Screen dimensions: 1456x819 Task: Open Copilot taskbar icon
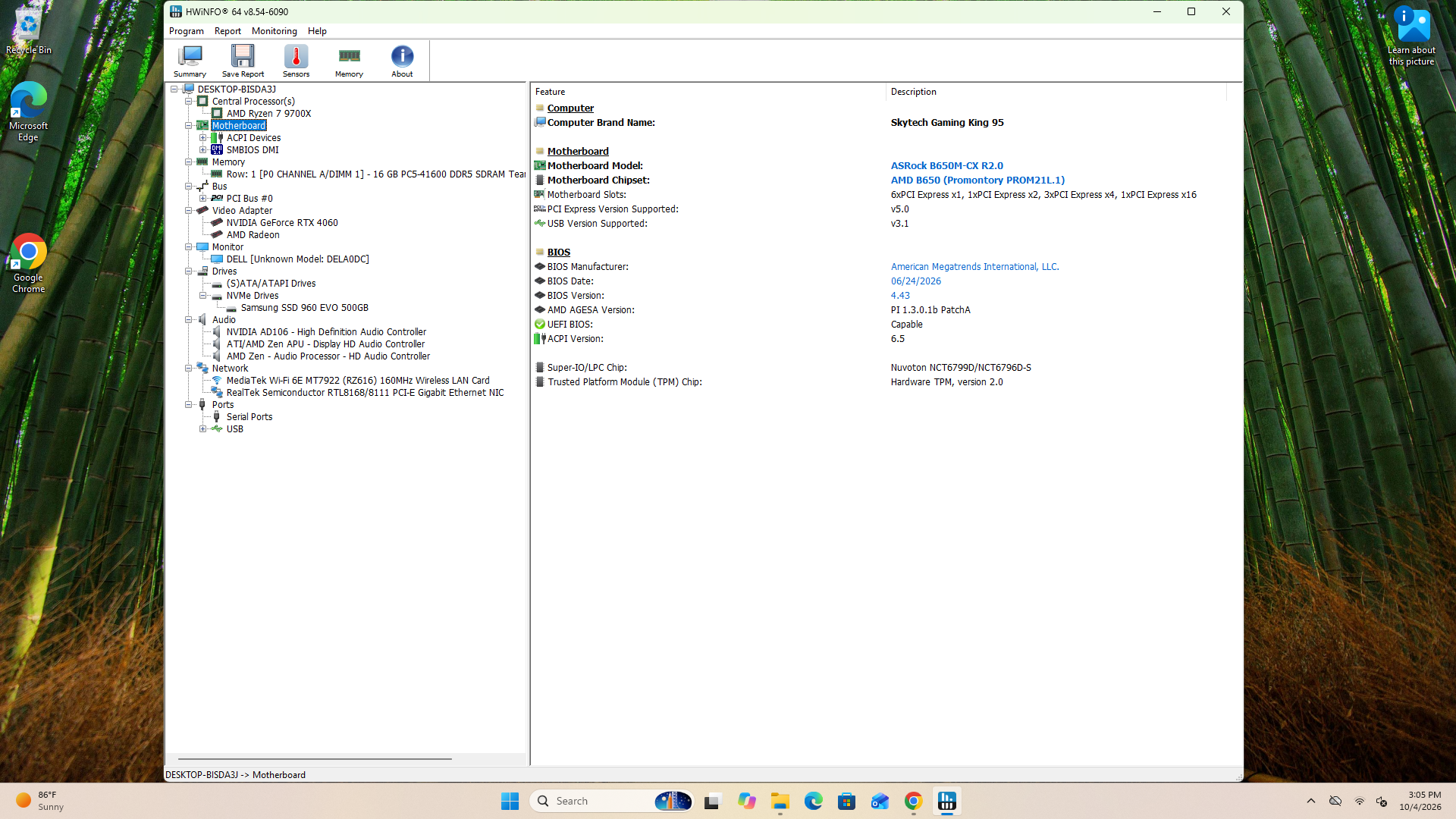pos(746,801)
